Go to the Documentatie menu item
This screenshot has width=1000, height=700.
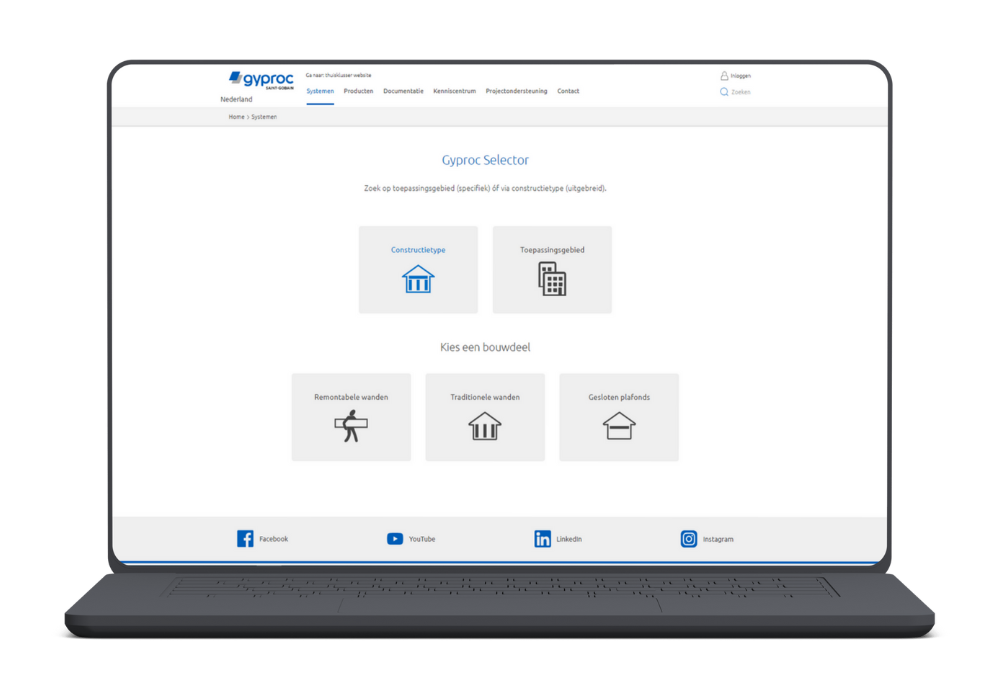click(403, 91)
